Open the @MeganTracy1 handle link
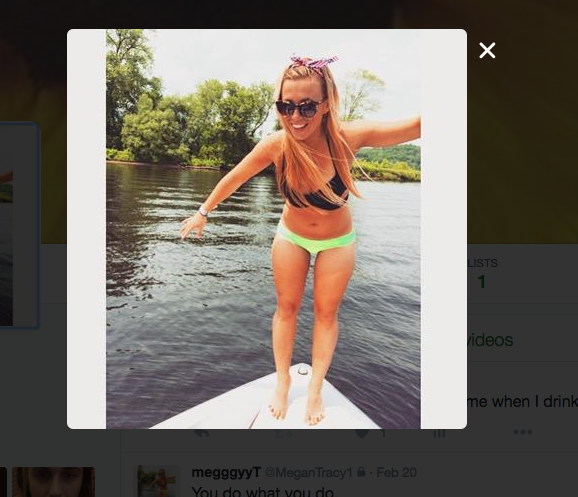578x497 pixels. [309, 472]
